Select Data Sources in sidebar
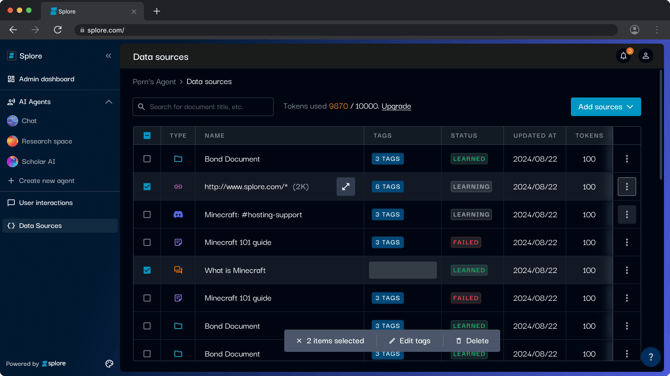The image size is (670, 376). [60, 226]
